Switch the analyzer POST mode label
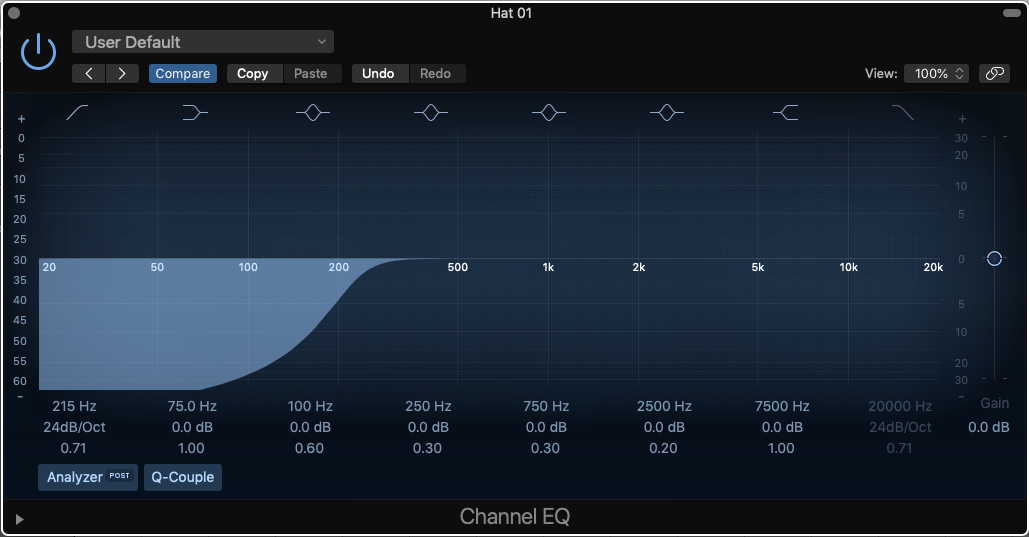 click(119, 475)
